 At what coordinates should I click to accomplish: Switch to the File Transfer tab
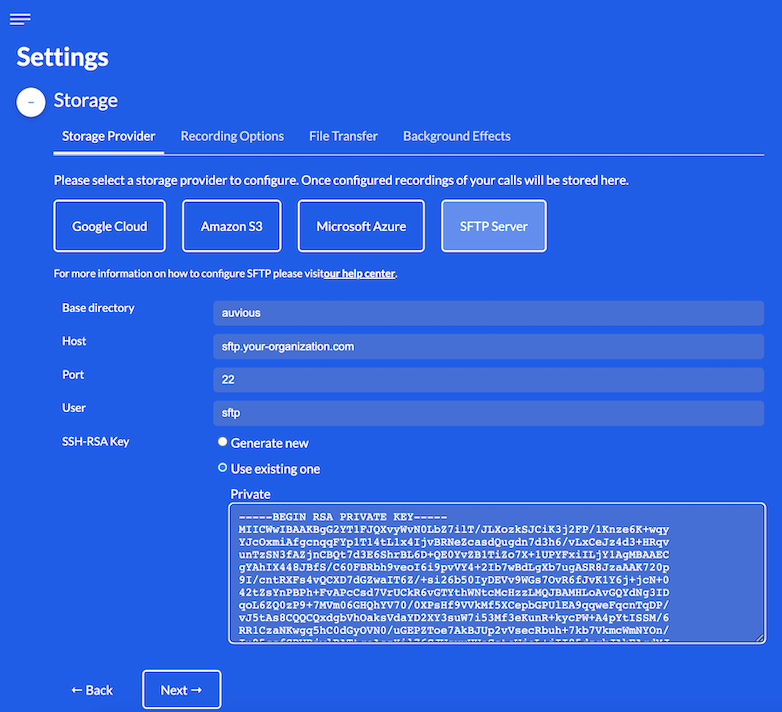(x=343, y=136)
